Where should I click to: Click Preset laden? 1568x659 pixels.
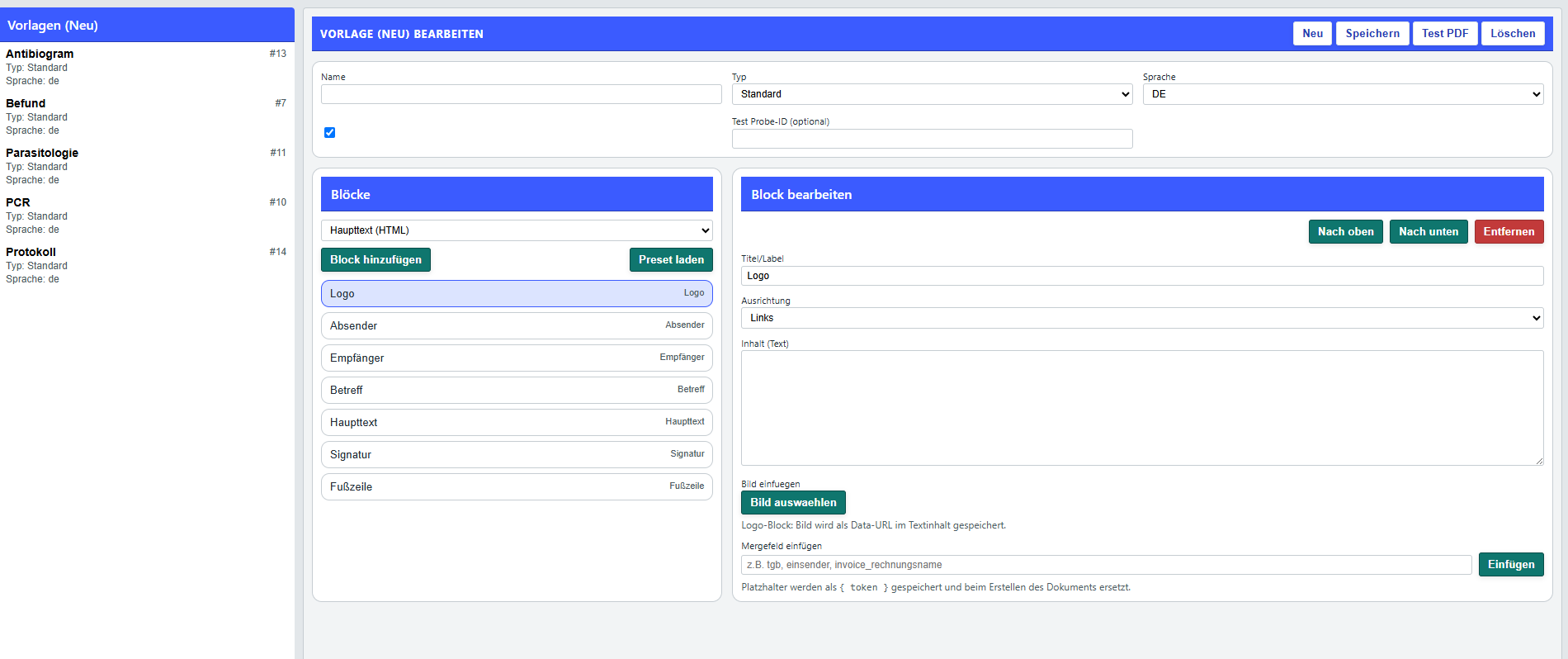coord(671,260)
